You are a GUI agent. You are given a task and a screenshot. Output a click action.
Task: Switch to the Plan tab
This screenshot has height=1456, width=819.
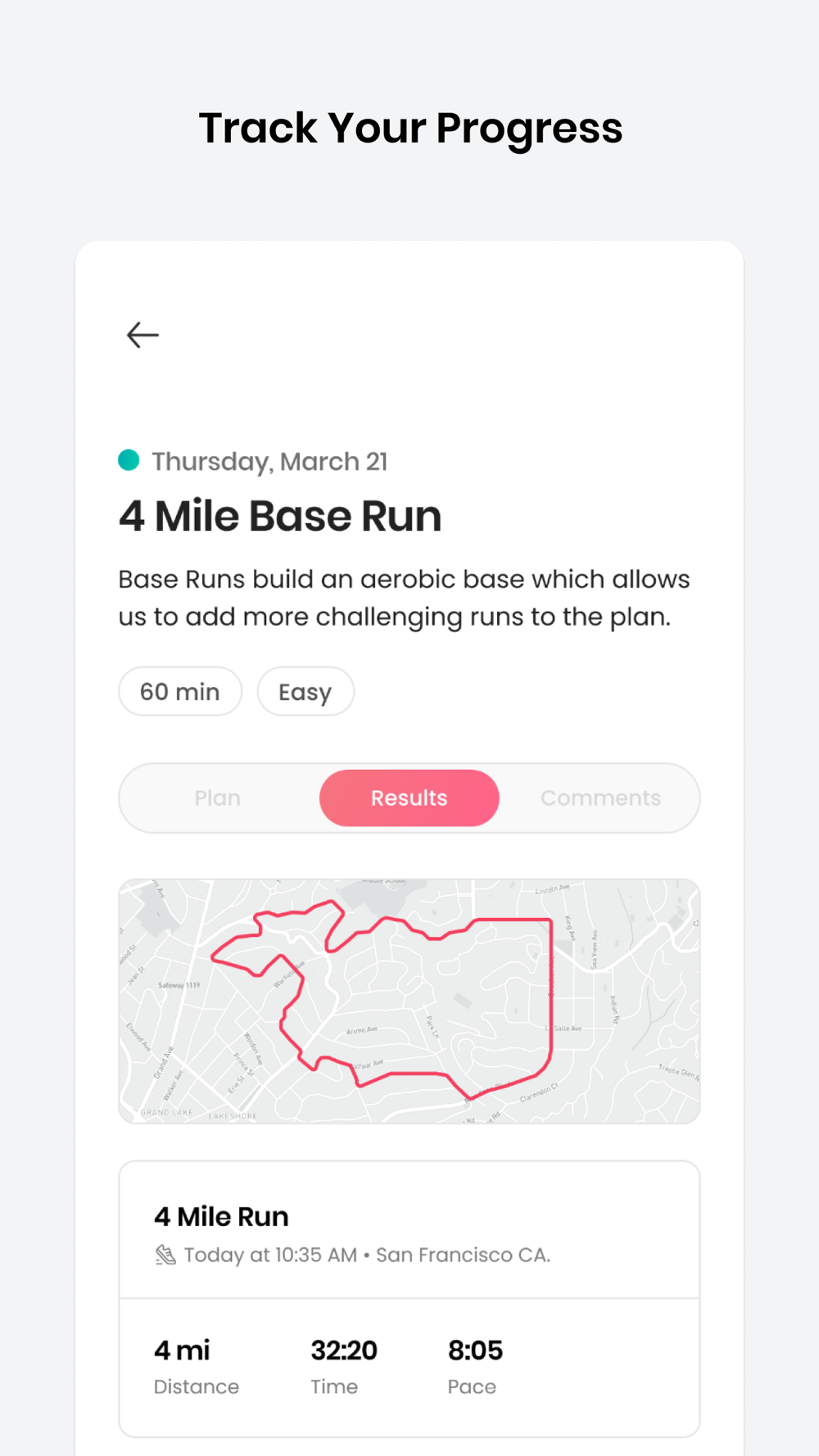pyautogui.click(x=218, y=798)
